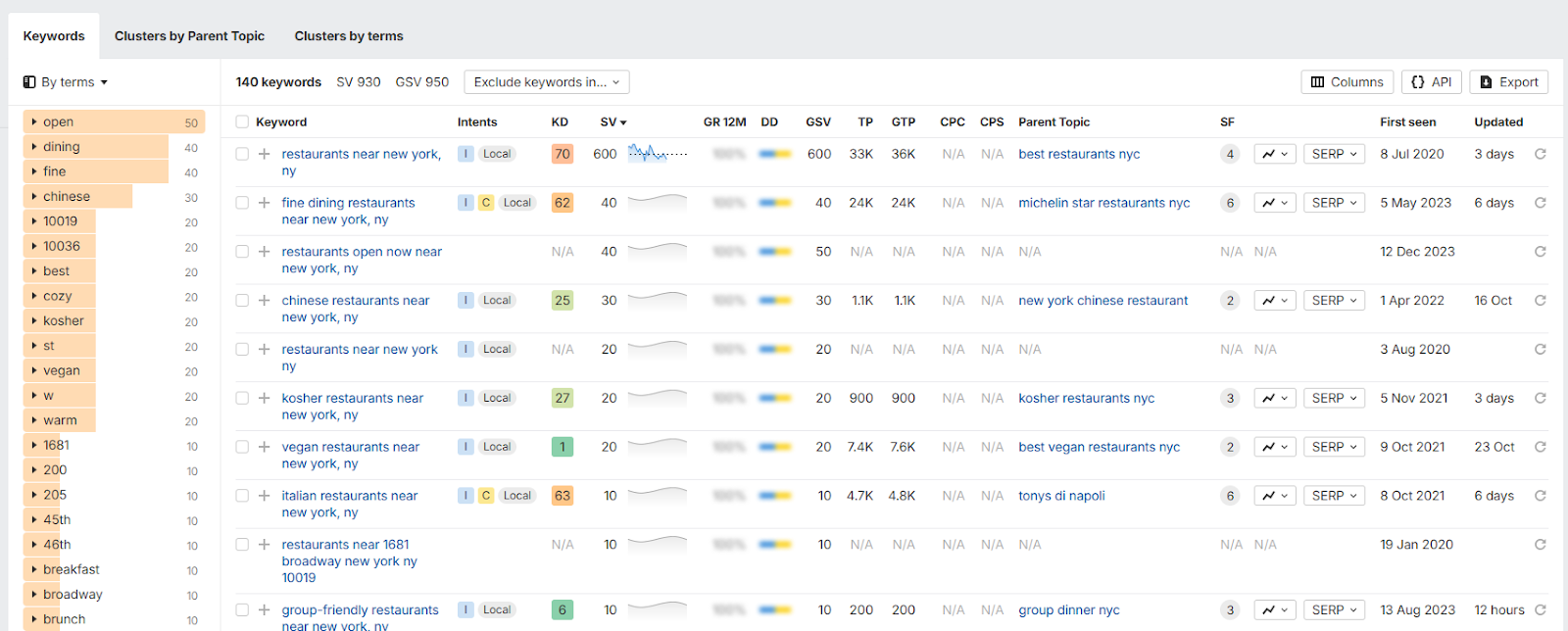Viewport: 1568px width, 631px height.
Task: Open SERP features count 4 for best restaurants nyc
Action: (1230, 154)
